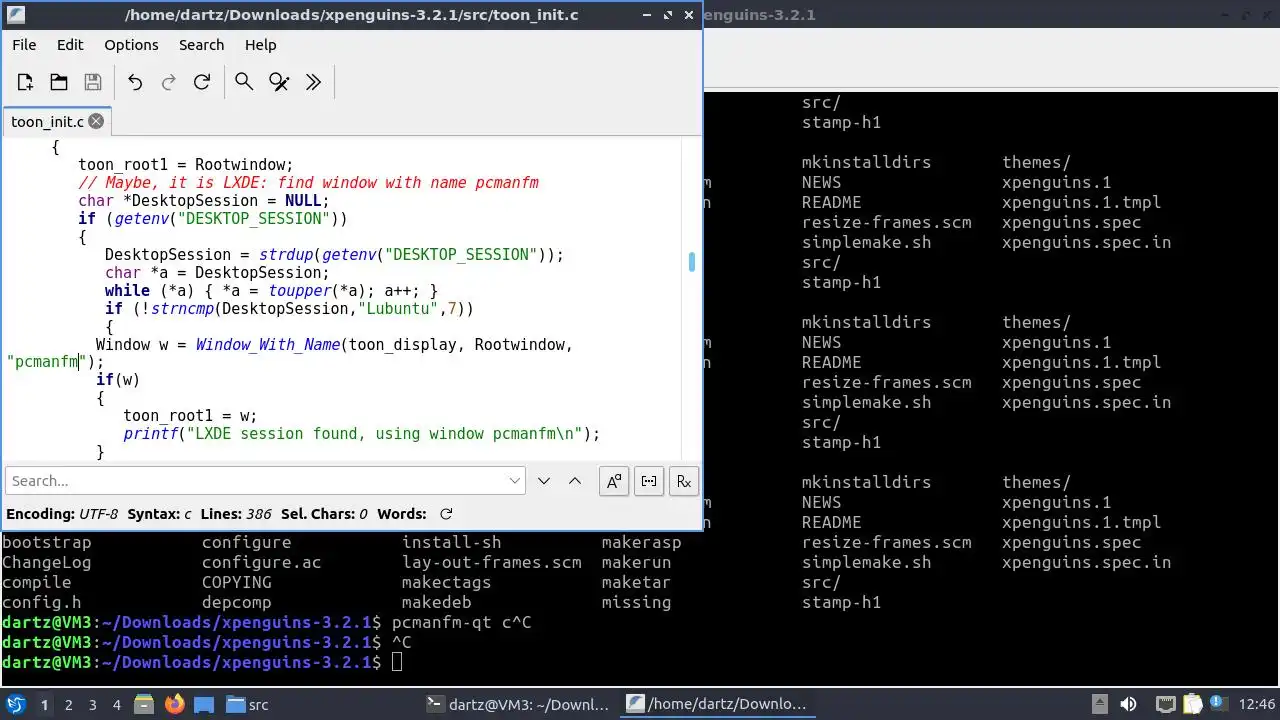Jump to line with the double-chevron icon
The height and width of the screenshot is (720, 1280).
(313, 83)
